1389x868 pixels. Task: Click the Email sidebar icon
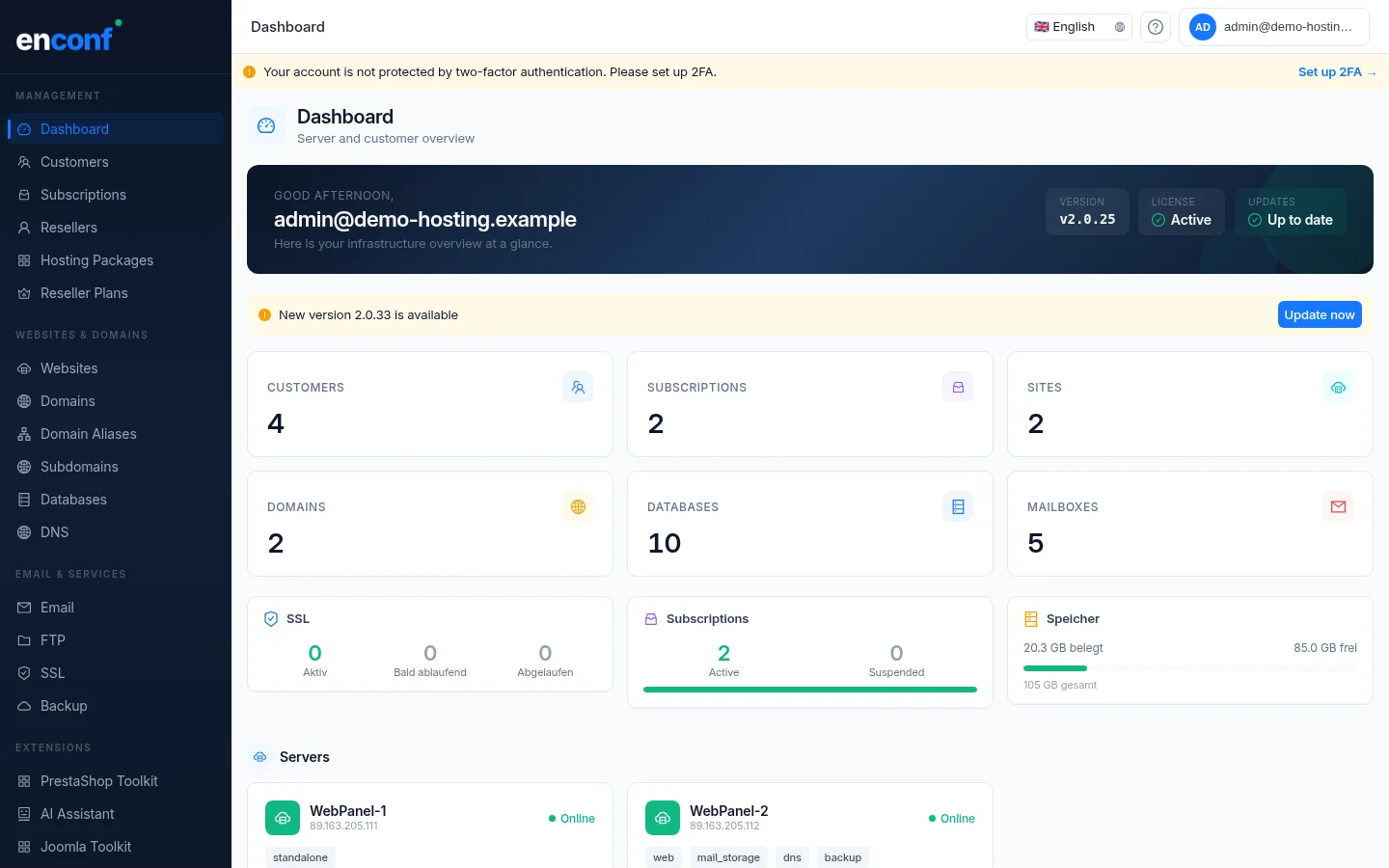pyautogui.click(x=24, y=608)
